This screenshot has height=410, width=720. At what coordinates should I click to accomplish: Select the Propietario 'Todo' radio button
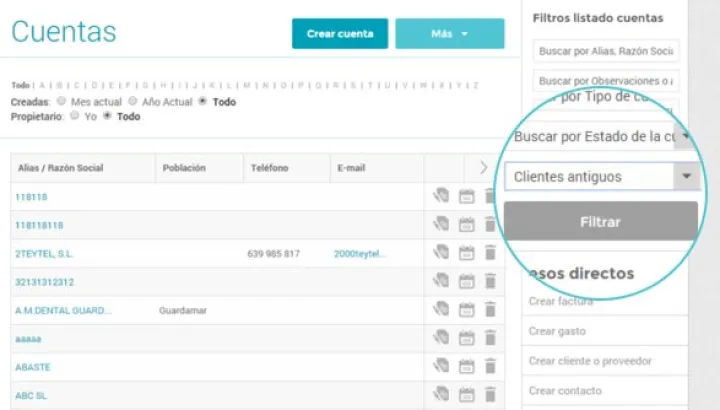(107, 115)
